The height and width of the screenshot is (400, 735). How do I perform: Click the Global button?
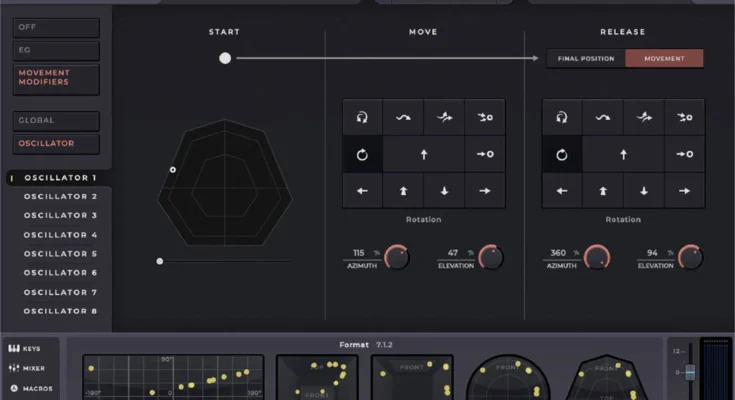(56, 121)
